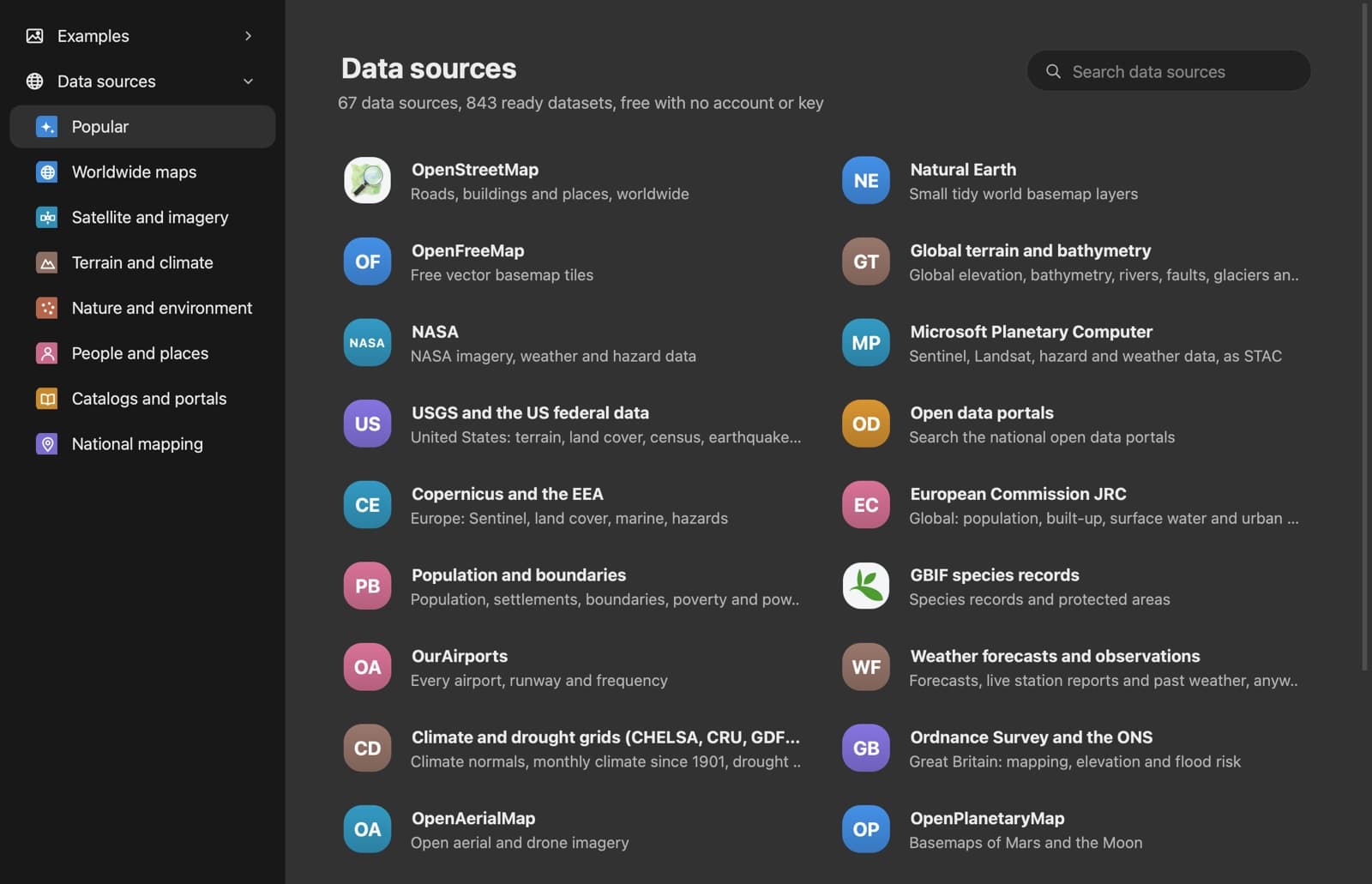
Task: Go to People and places category
Action: tap(142, 353)
